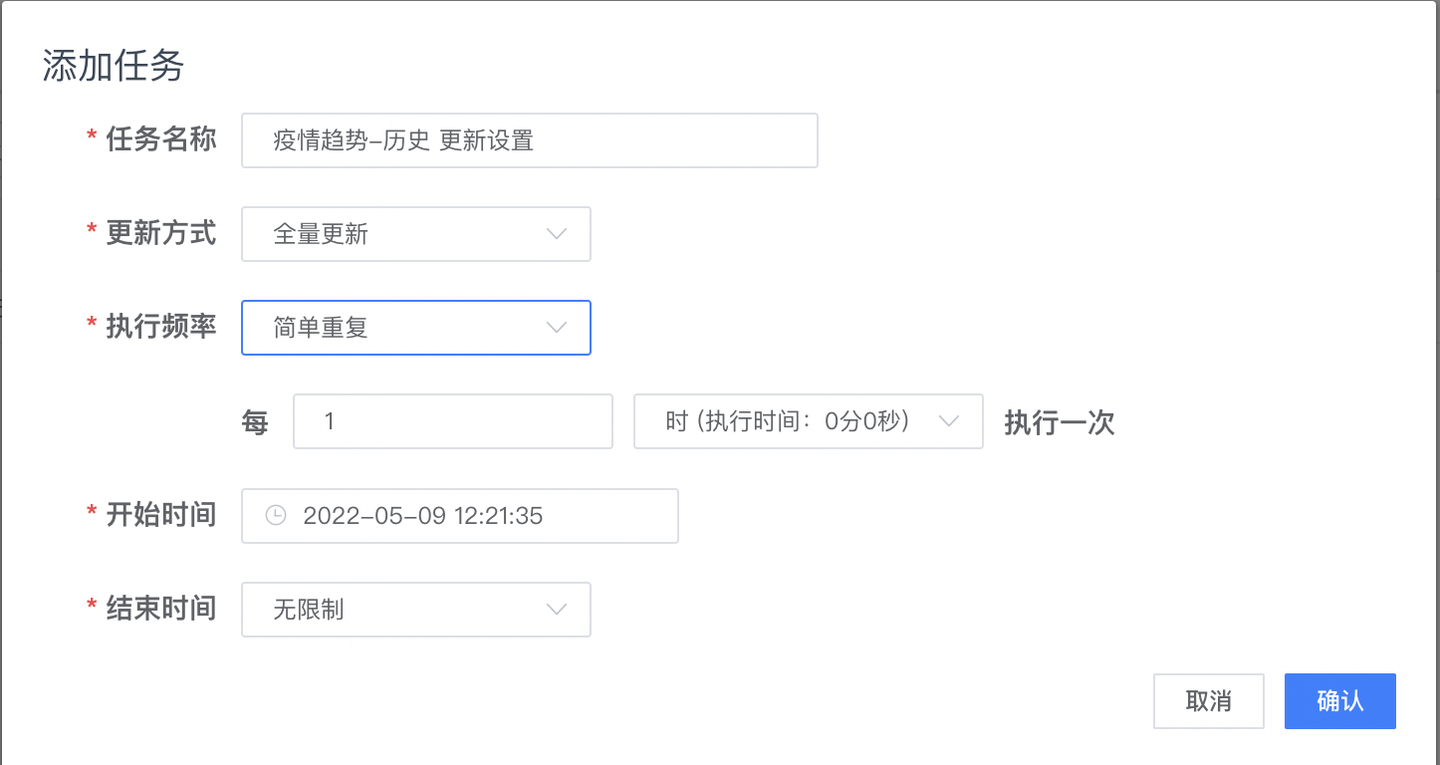Click the clock icon in the start time field
The image size is (1440, 765).
pos(275,516)
